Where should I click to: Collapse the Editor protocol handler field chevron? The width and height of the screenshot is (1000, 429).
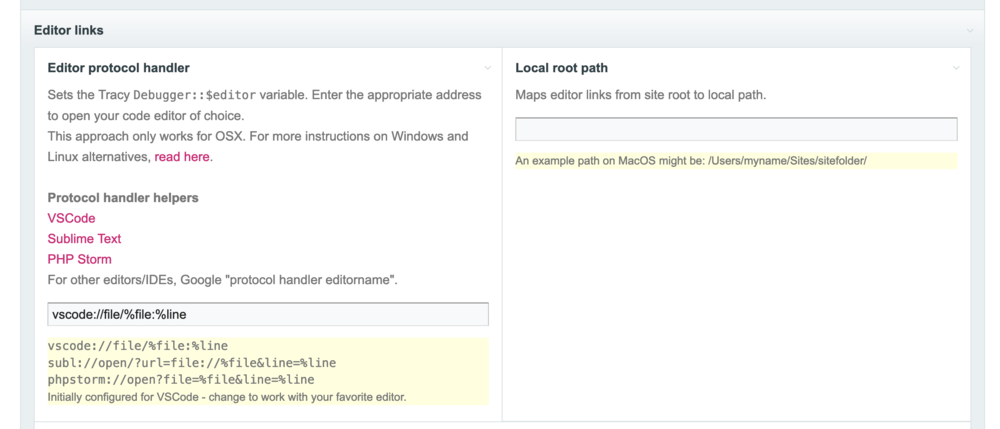coord(488,68)
